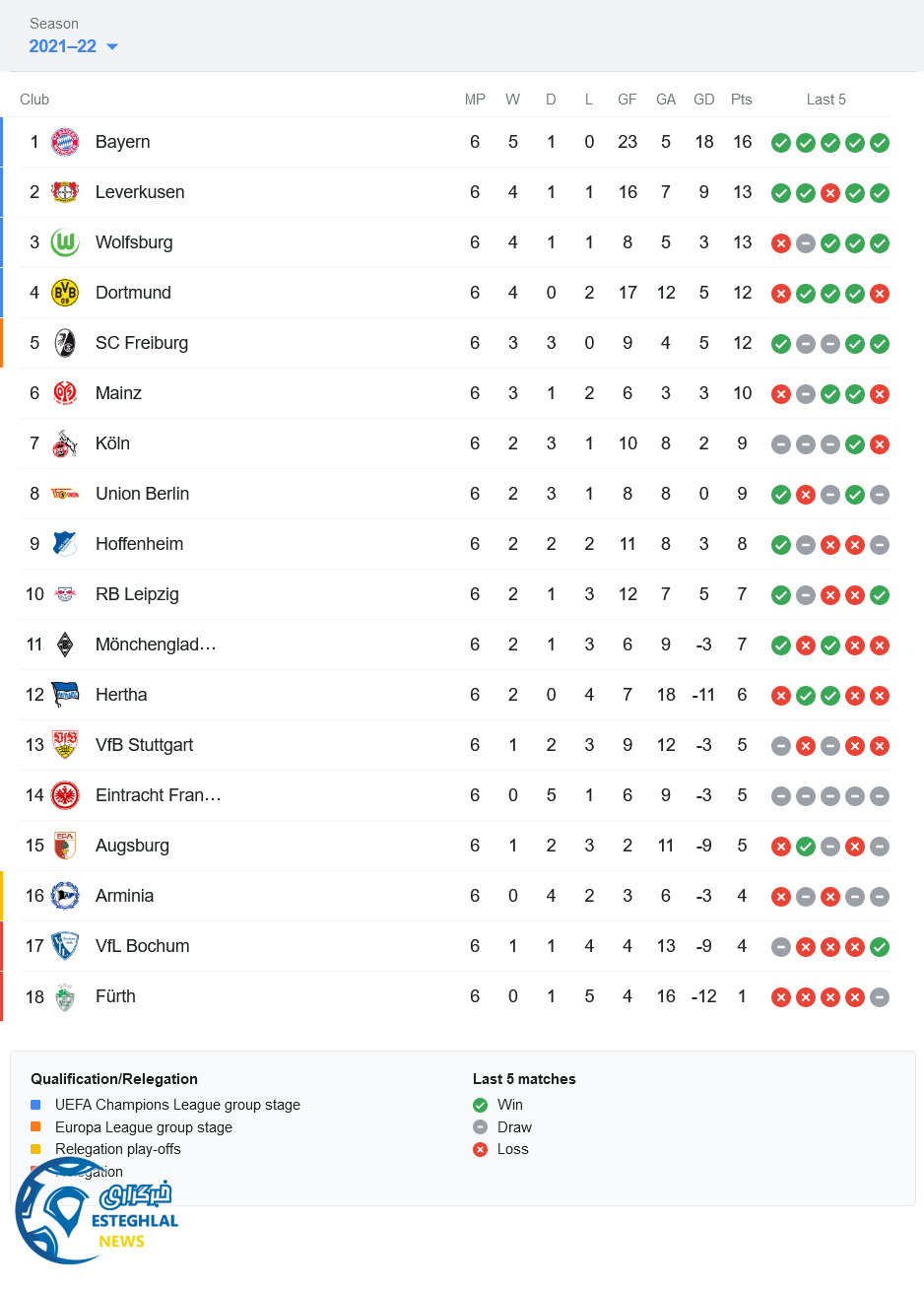Click Fürth's latest draw indicator
924x1291 pixels.
[x=880, y=997]
